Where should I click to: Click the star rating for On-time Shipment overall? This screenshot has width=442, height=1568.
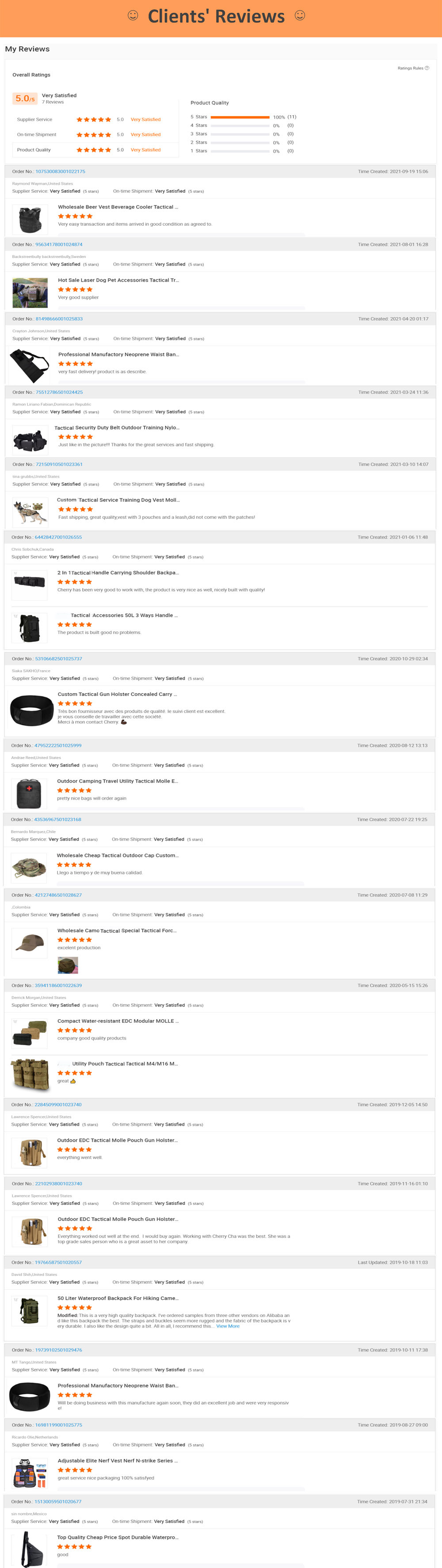pyautogui.click(x=94, y=134)
